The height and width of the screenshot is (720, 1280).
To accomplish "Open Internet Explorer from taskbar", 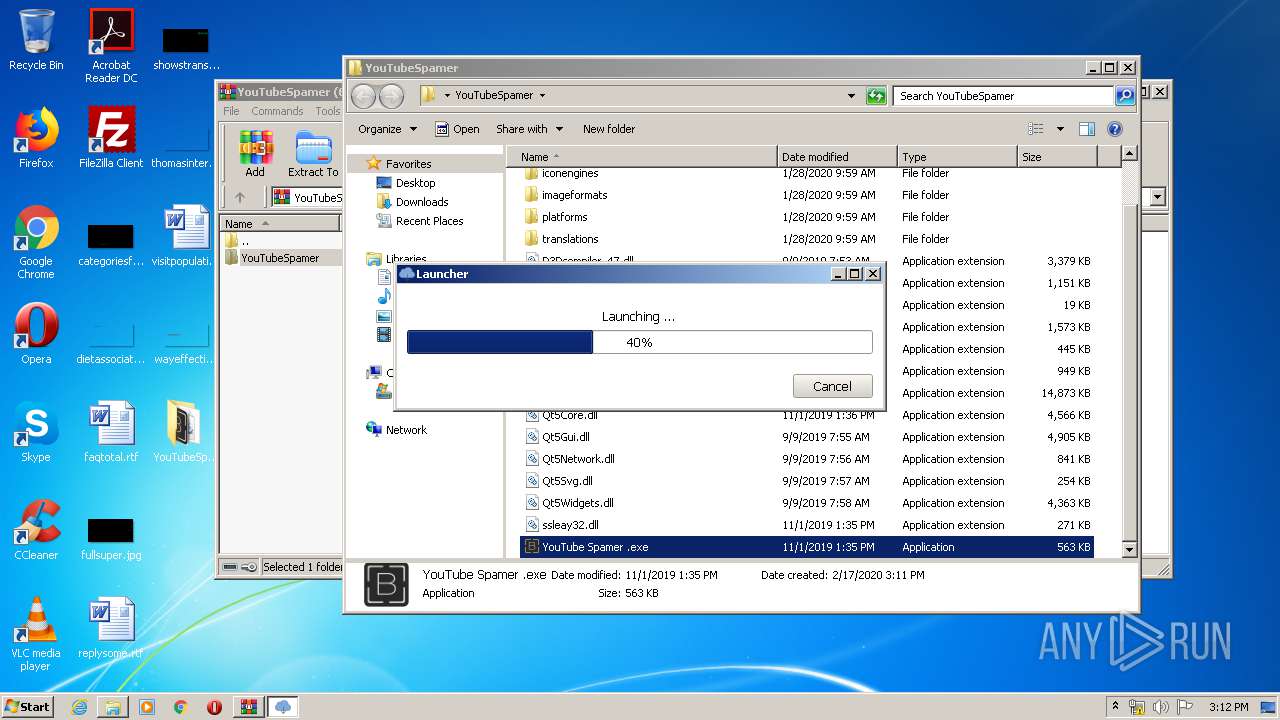I will (x=79, y=707).
